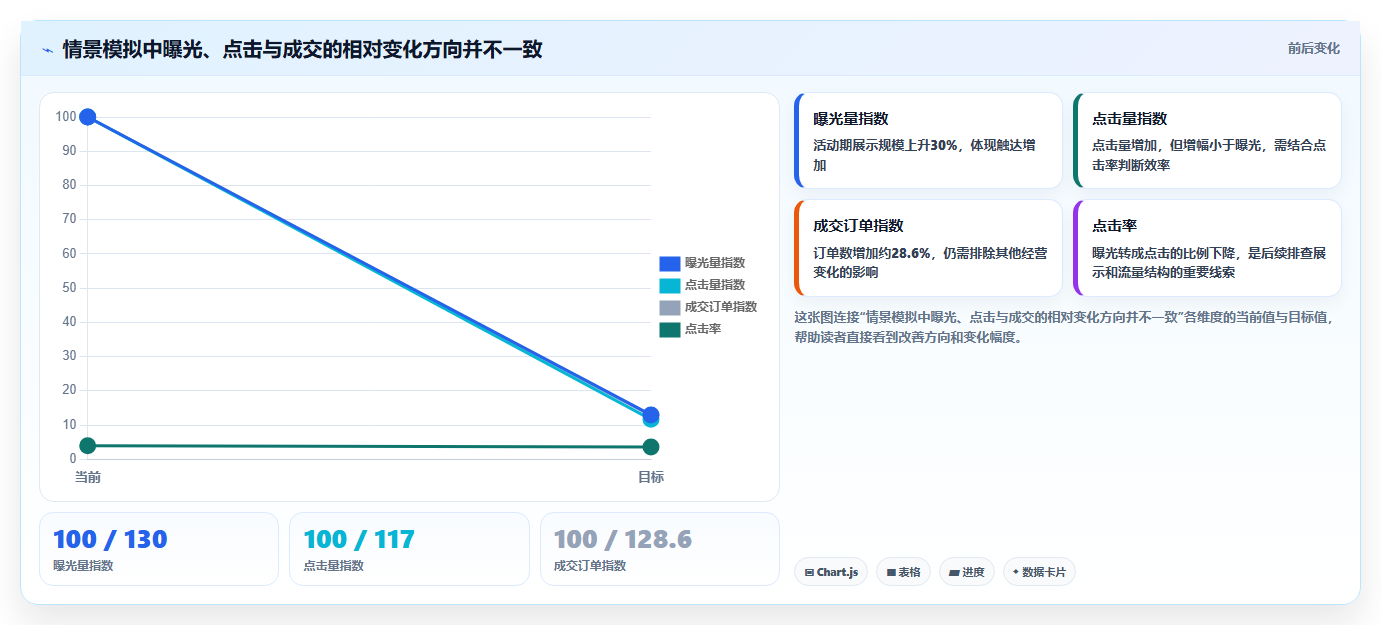The width and height of the screenshot is (1381, 625).
Task: Select the 成交订单指数 info card heading
Action: [x=859, y=226]
